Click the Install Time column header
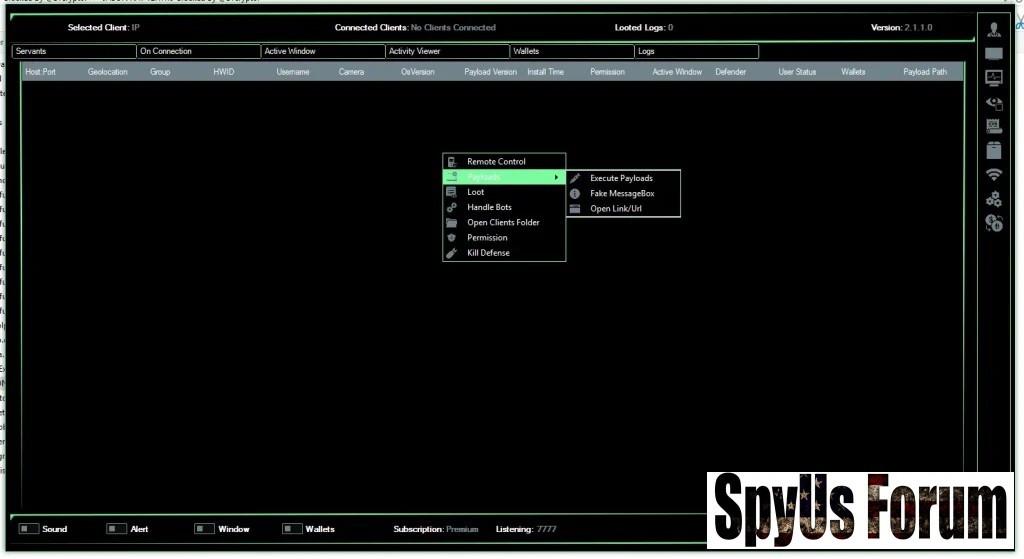Screen dimensions: 1024x559 545,72
